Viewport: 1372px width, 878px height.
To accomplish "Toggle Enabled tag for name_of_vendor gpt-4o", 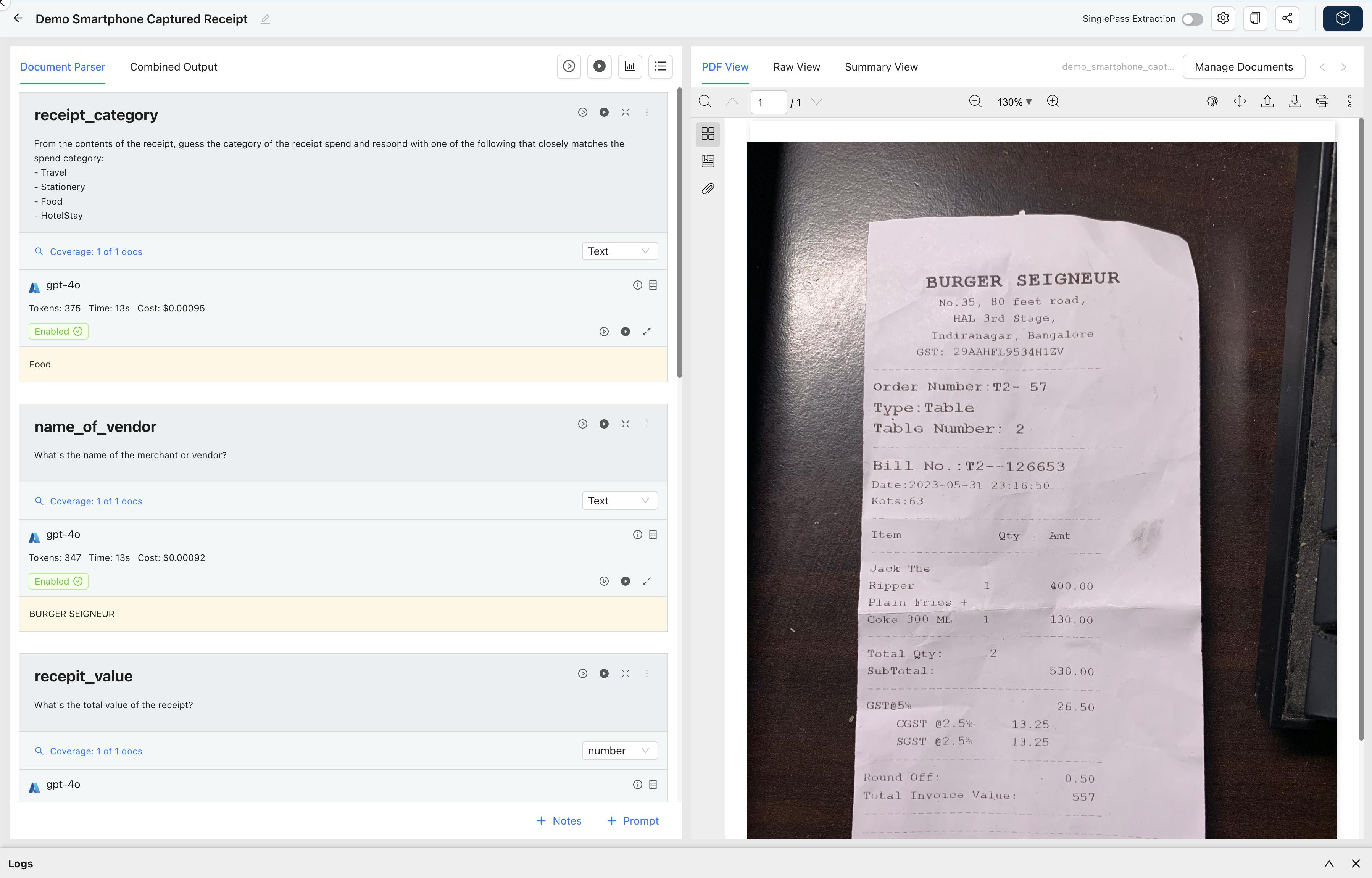I will pos(58,581).
